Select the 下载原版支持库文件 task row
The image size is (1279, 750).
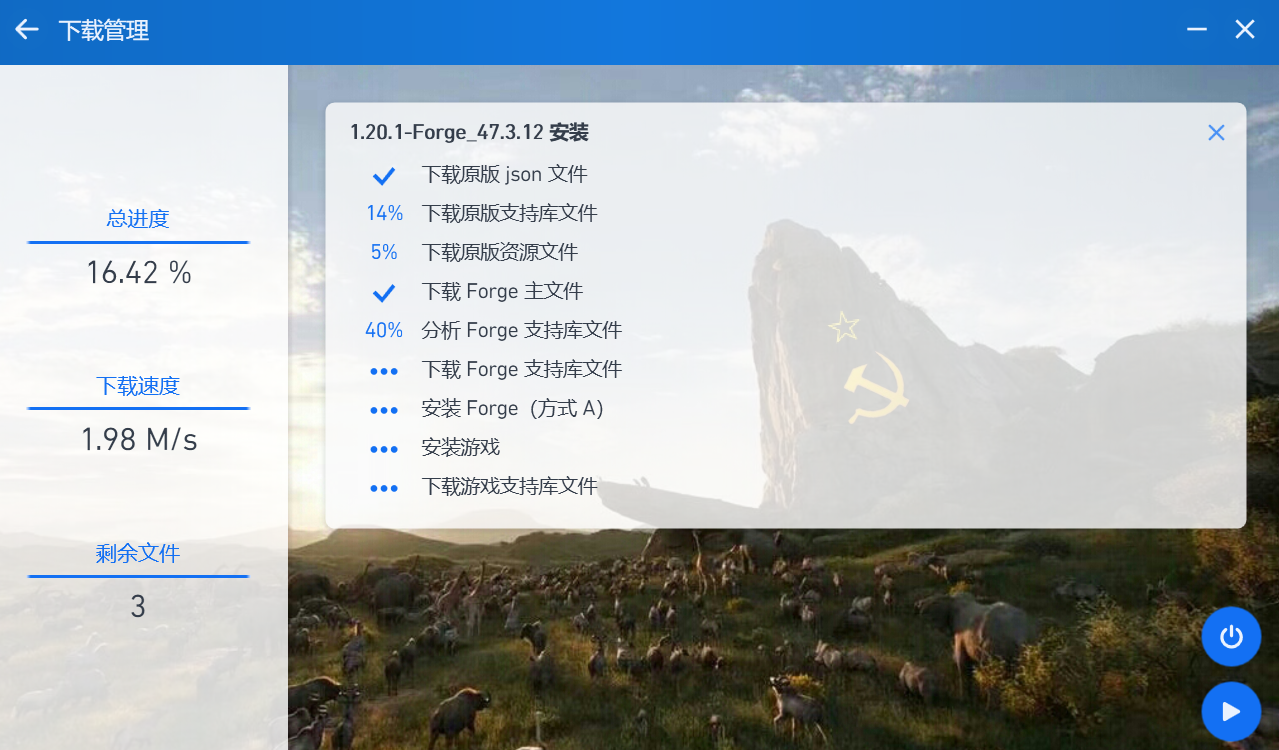click(x=509, y=214)
